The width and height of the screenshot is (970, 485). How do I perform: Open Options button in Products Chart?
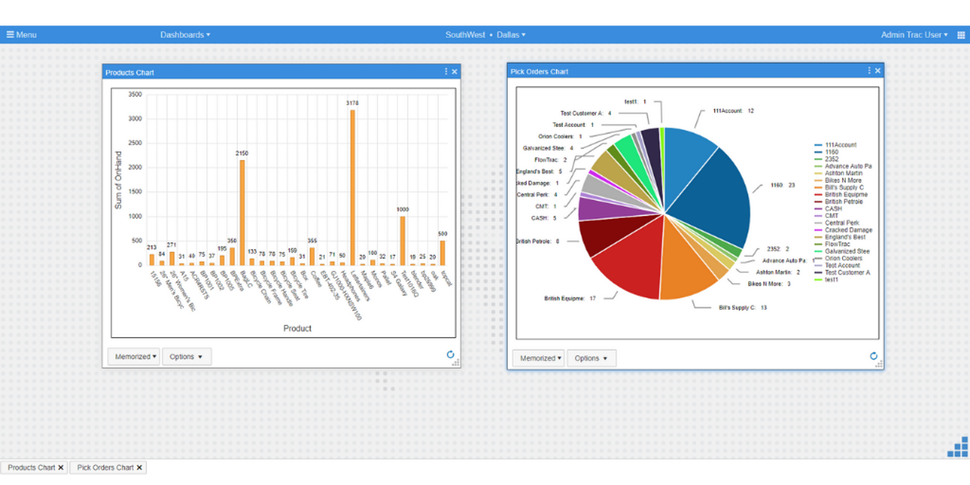187,356
